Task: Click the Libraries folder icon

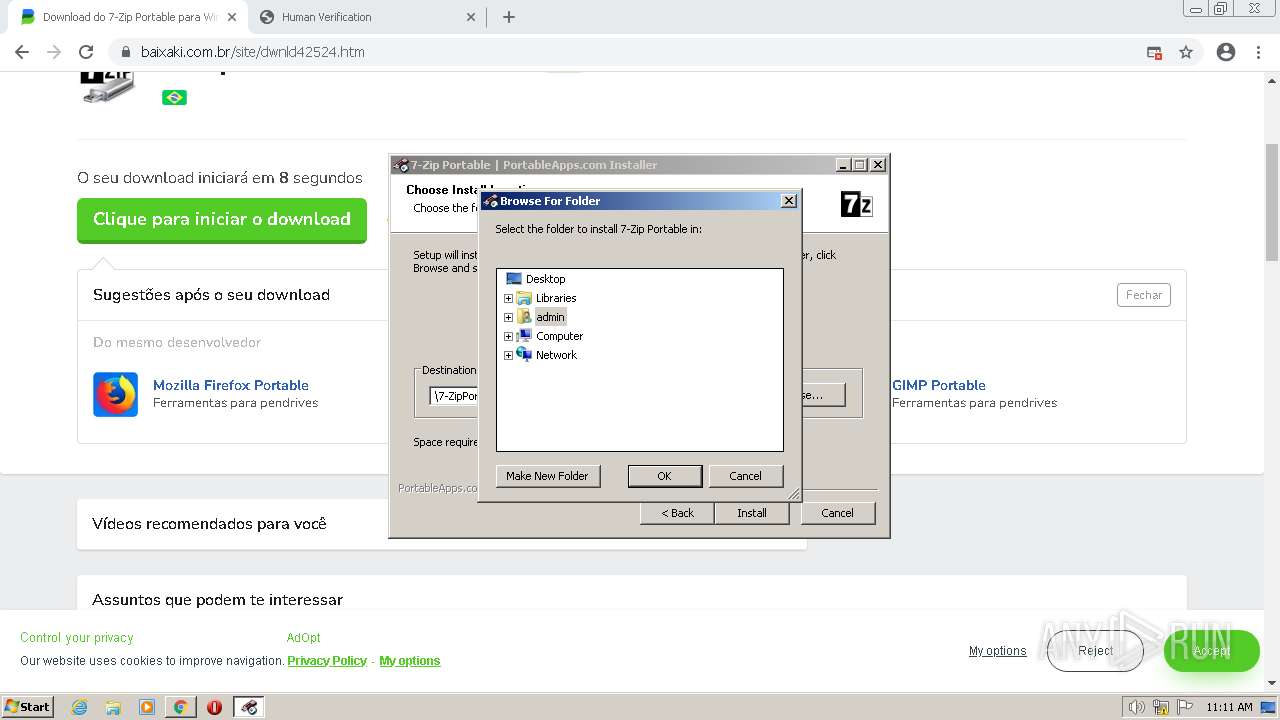Action: coord(524,298)
